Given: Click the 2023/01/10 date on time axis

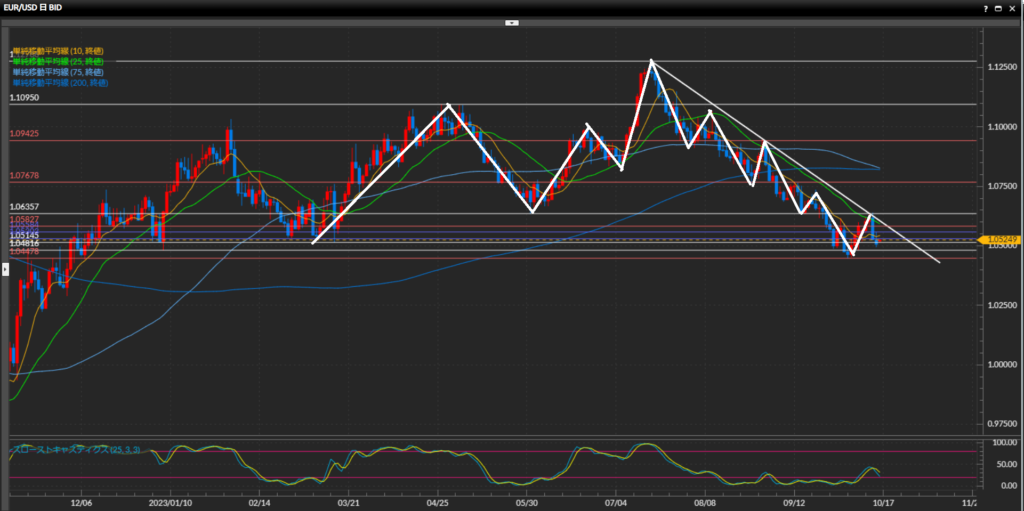Looking at the screenshot, I should click(x=169, y=503).
